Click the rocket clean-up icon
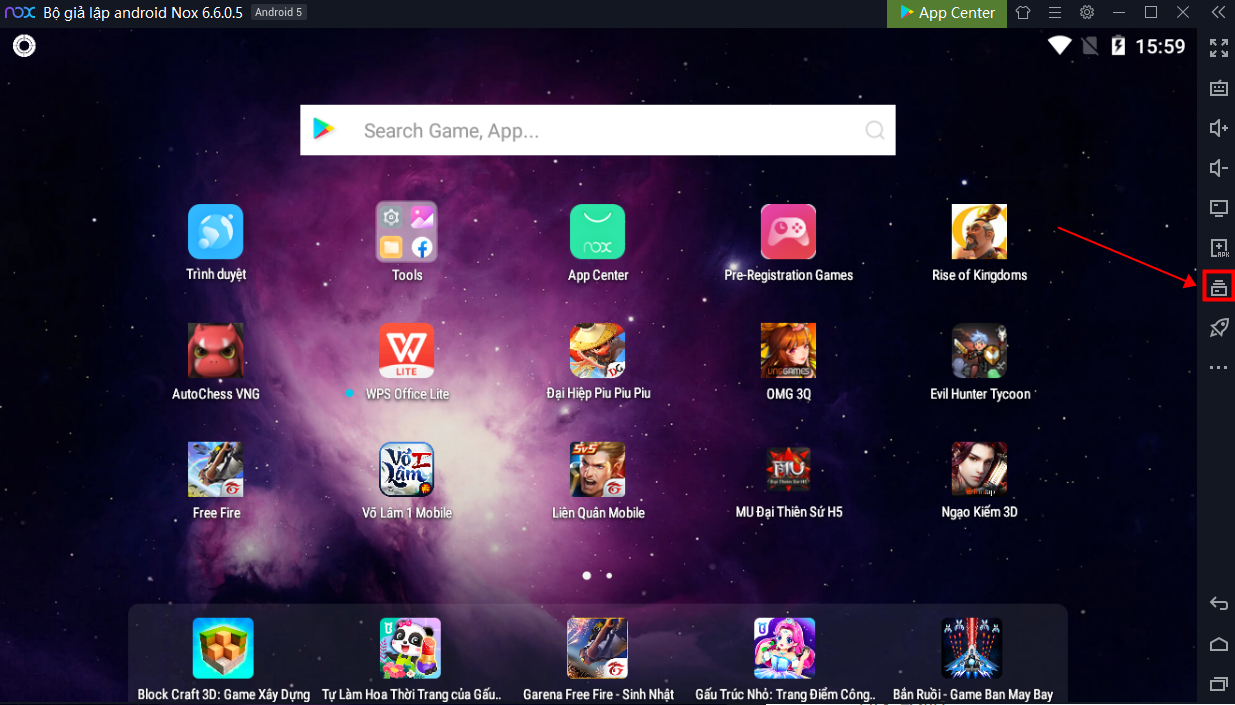 tap(1218, 327)
